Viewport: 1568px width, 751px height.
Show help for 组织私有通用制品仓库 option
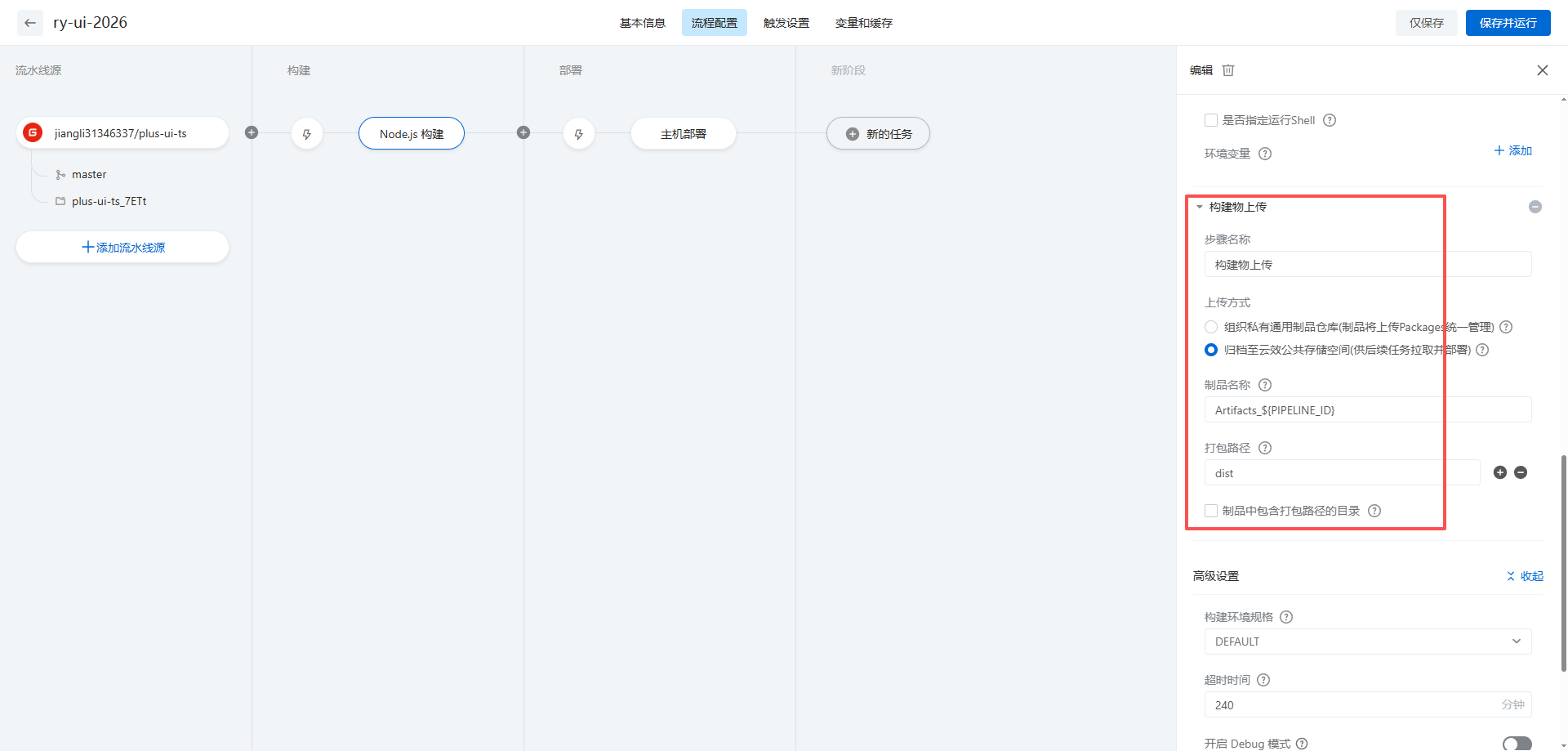click(x=1506, y=327)
